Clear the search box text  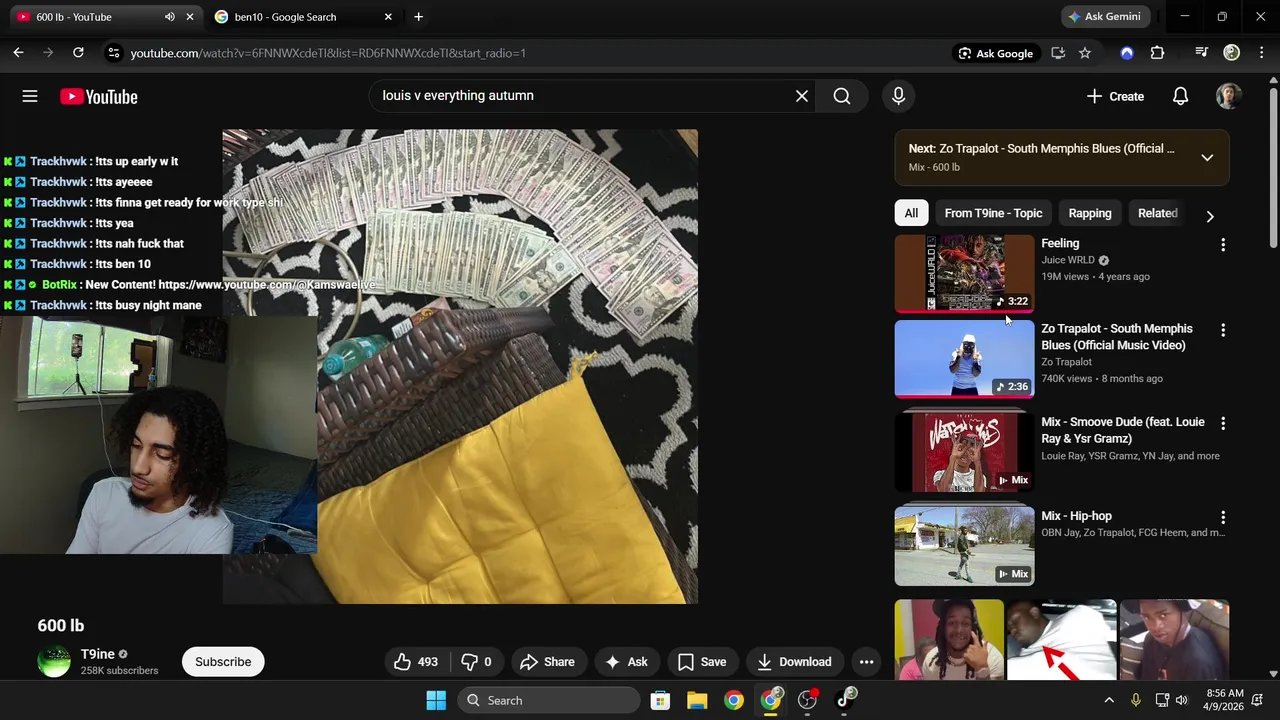click(x=801, y=96)
